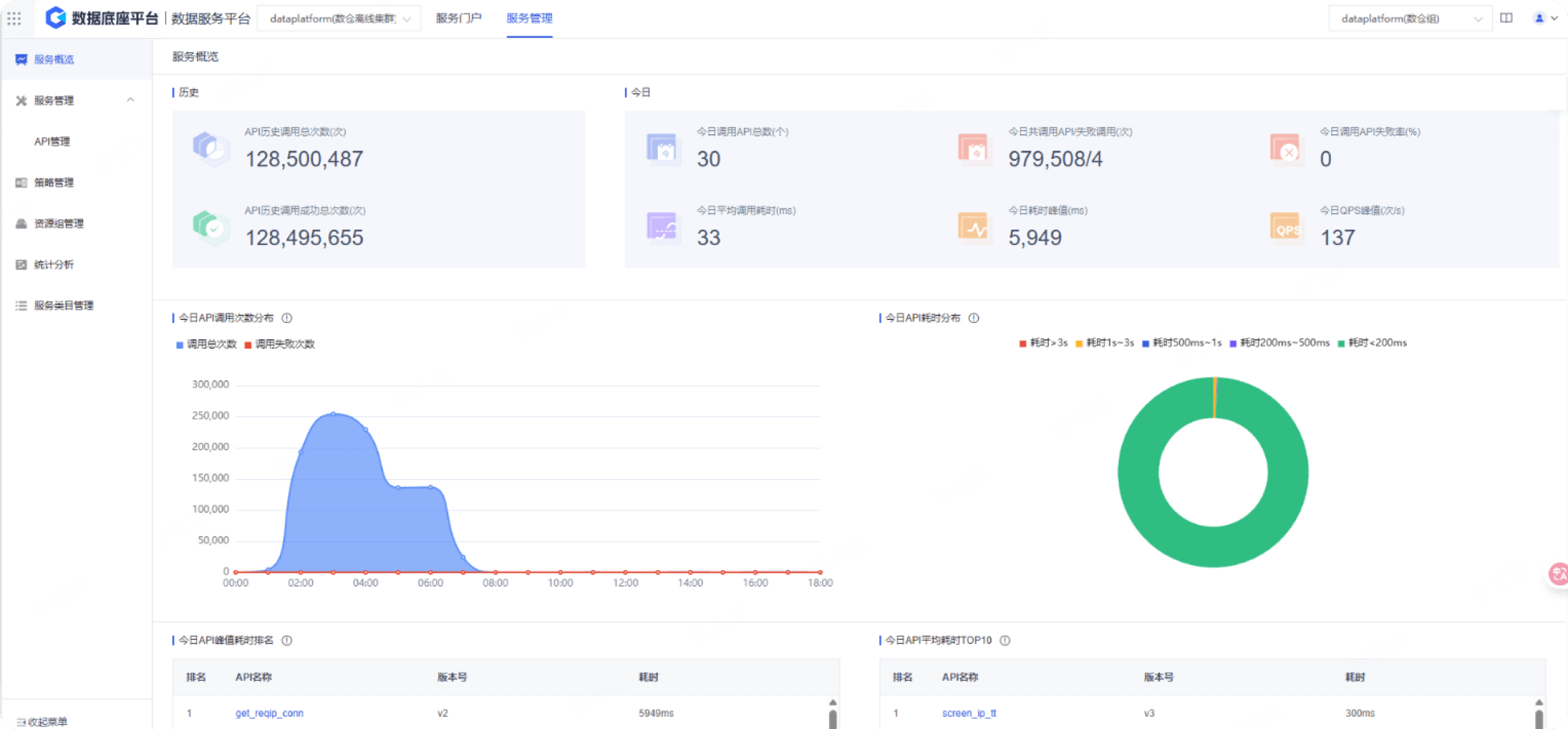Open the screen_ip_tt API link
1568x729 pixels.
(969, 713)
